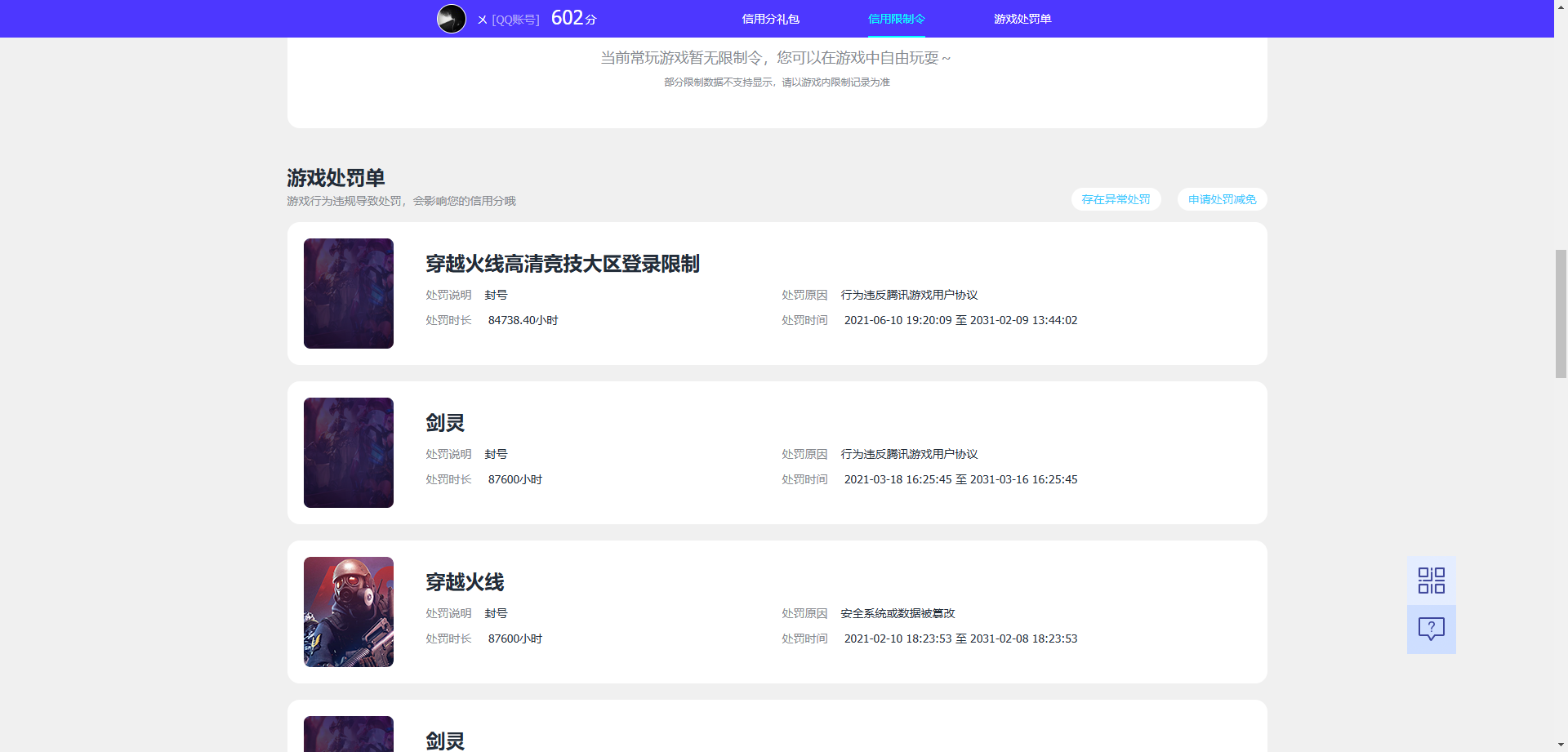Click note 部分限制数据不支持显示
Viewport: 1568px width, 752px height.
point(718,82)
